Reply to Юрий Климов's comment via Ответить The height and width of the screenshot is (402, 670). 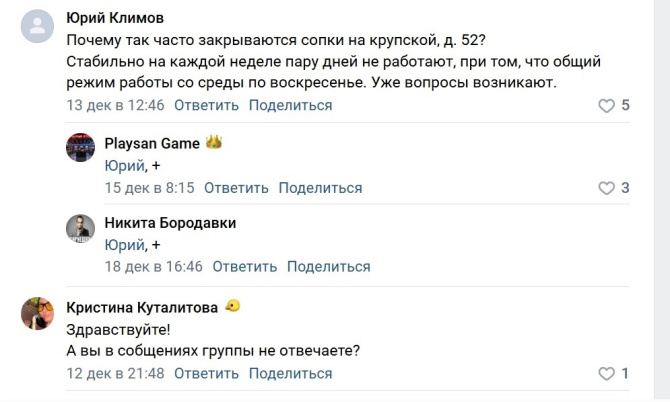[x=206, y=105]
